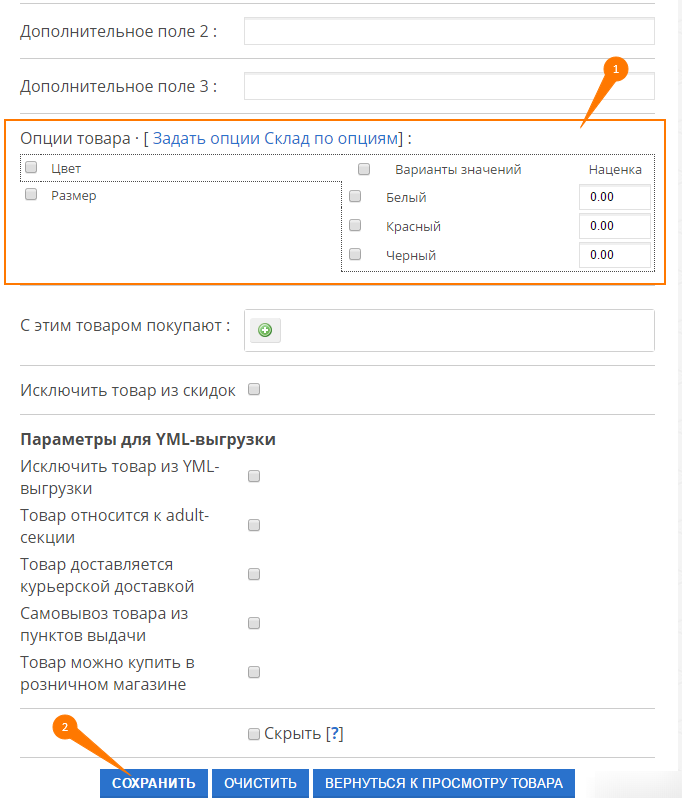Click Вернуться к просмотру товара button
The image size is (682, 798).
(x=444, y=783)
